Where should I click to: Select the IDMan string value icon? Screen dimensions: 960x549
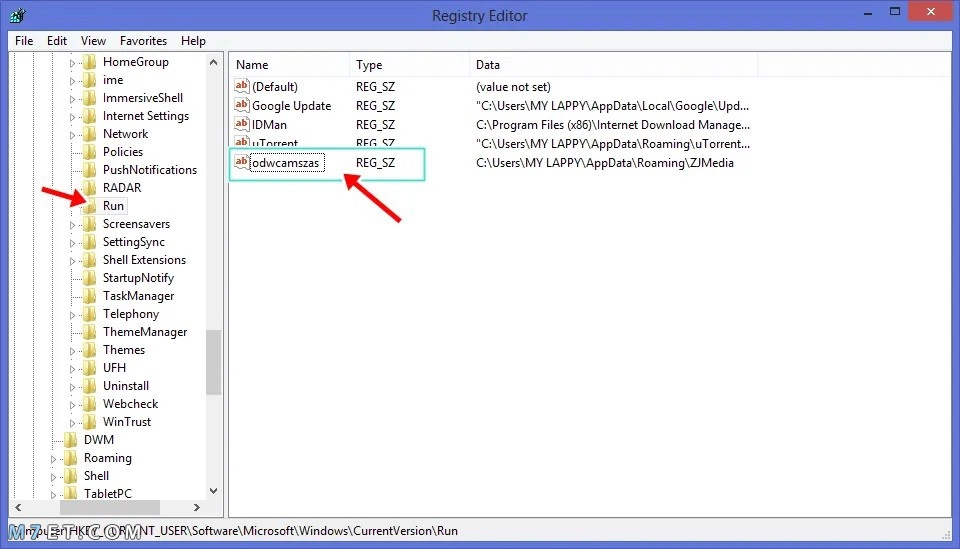pos(242,124)
